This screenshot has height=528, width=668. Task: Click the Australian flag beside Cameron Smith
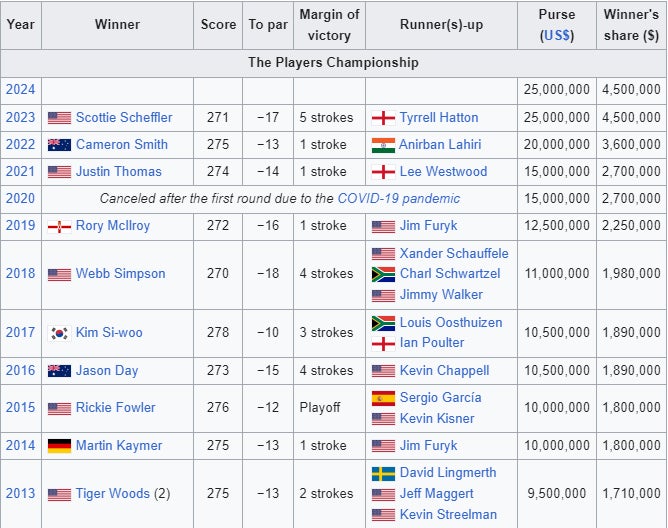click(x=59, y=144)
